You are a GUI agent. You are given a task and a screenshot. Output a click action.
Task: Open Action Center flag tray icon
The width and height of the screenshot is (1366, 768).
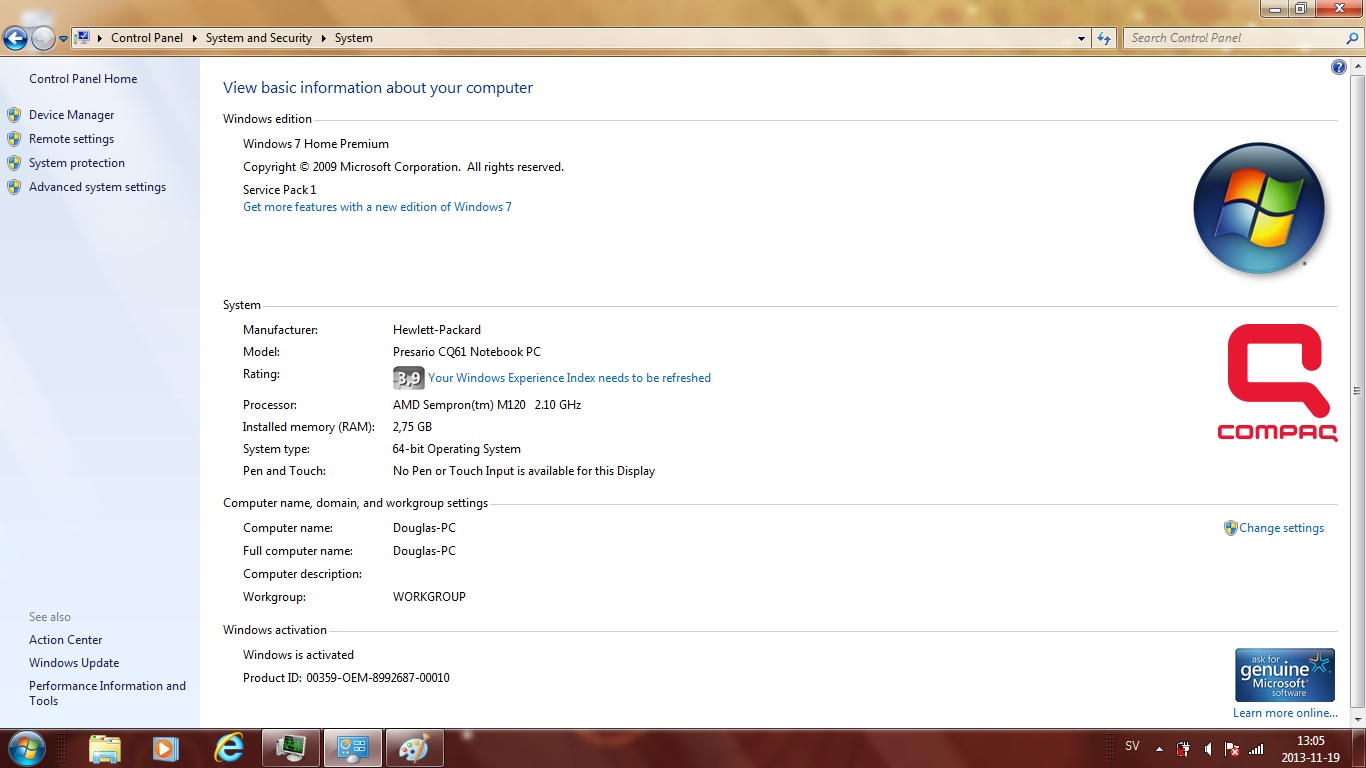pos(1232,749)
